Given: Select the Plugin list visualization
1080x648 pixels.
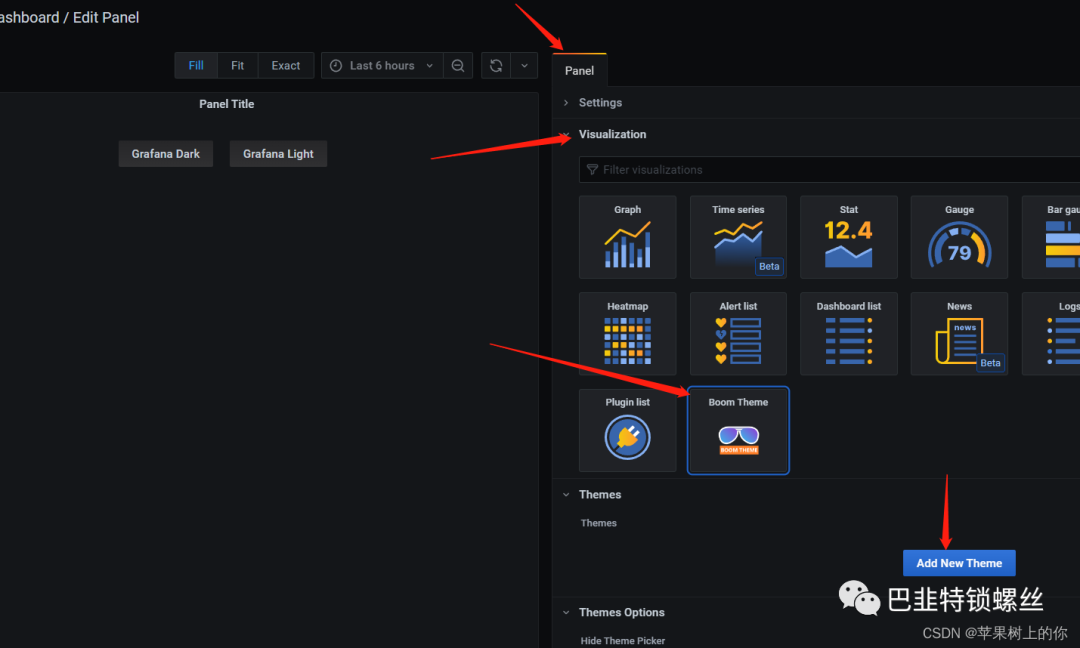Looking at the screenshot, I should coord(627,430).
